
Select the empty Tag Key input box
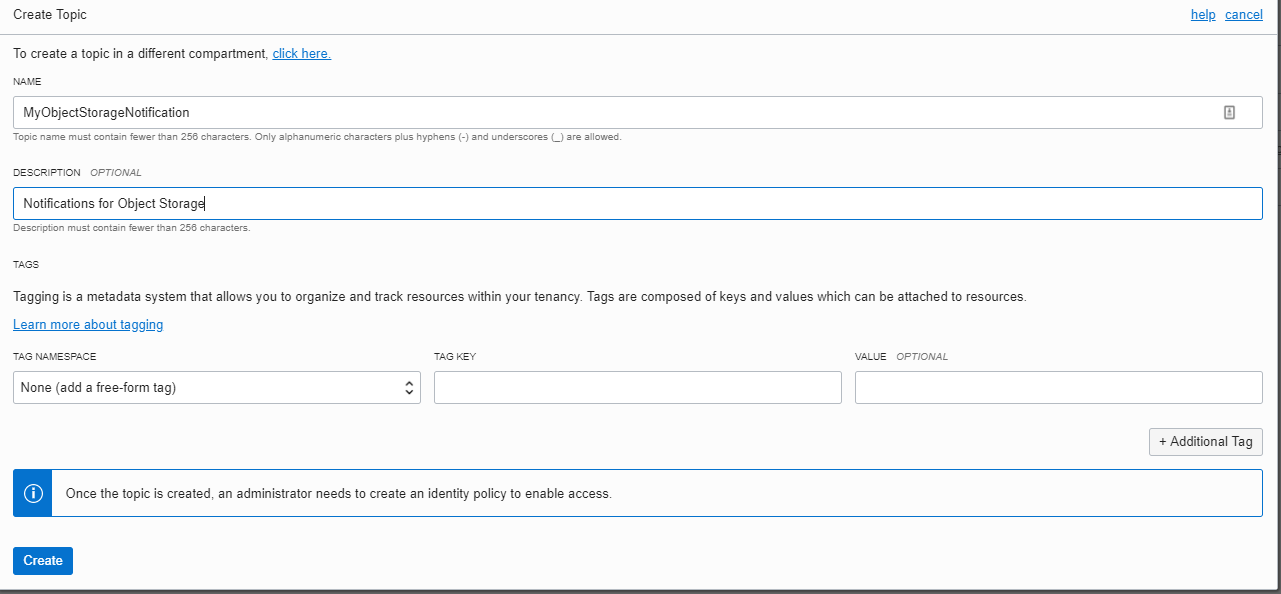point(638,387)
